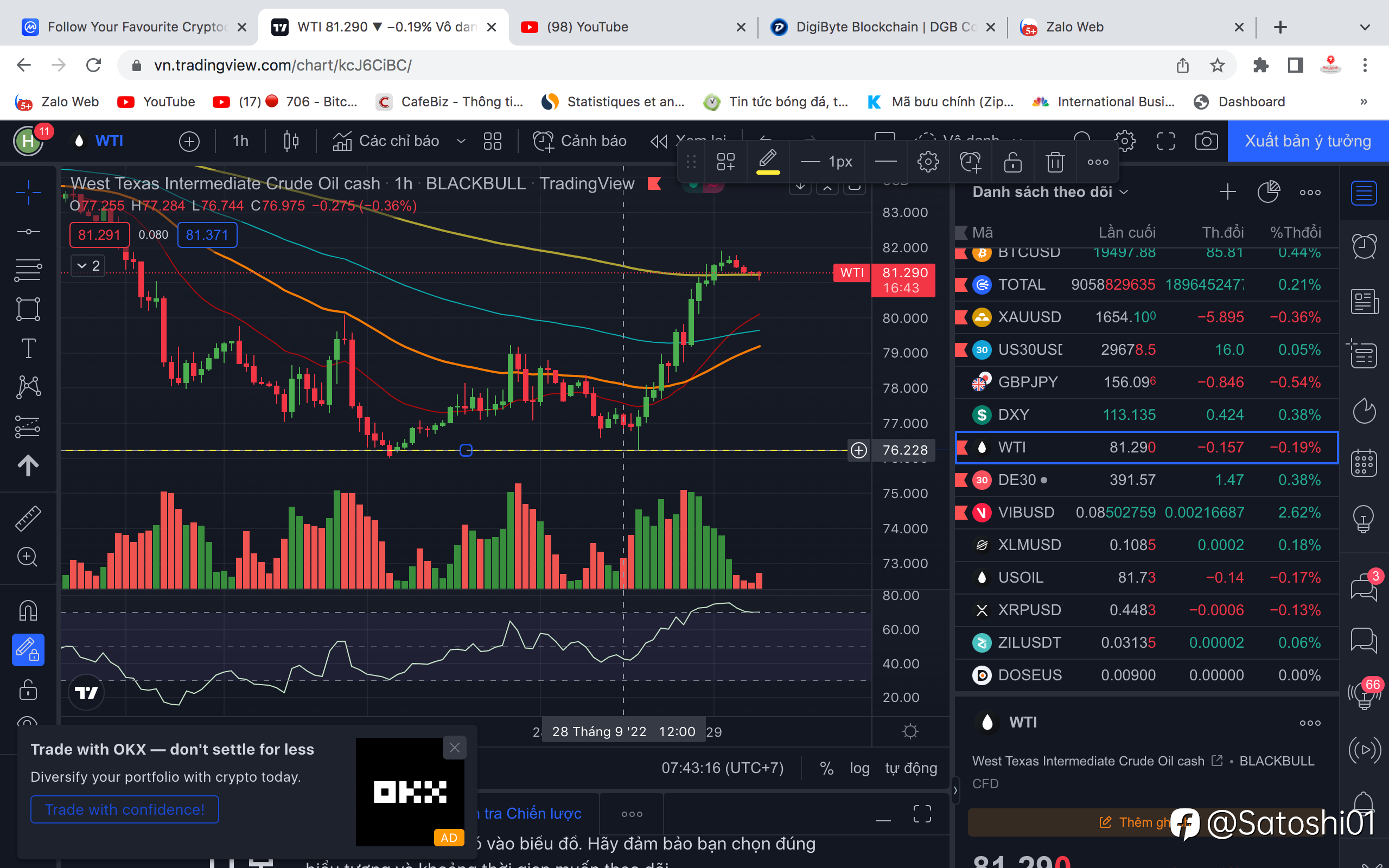Open indicator templates grid icon

tap(493, 141)
